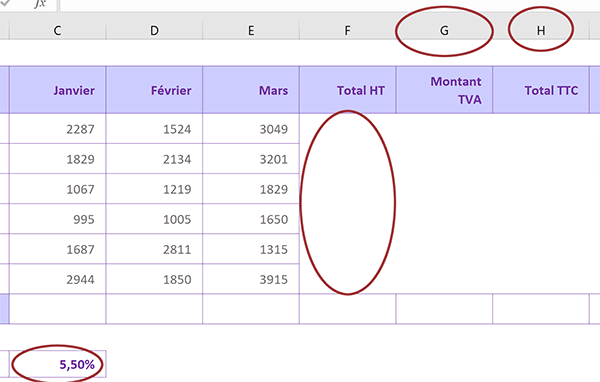The image size is (600, 382).
Task: Select the cell containing 1524
Action: [154, 129]
